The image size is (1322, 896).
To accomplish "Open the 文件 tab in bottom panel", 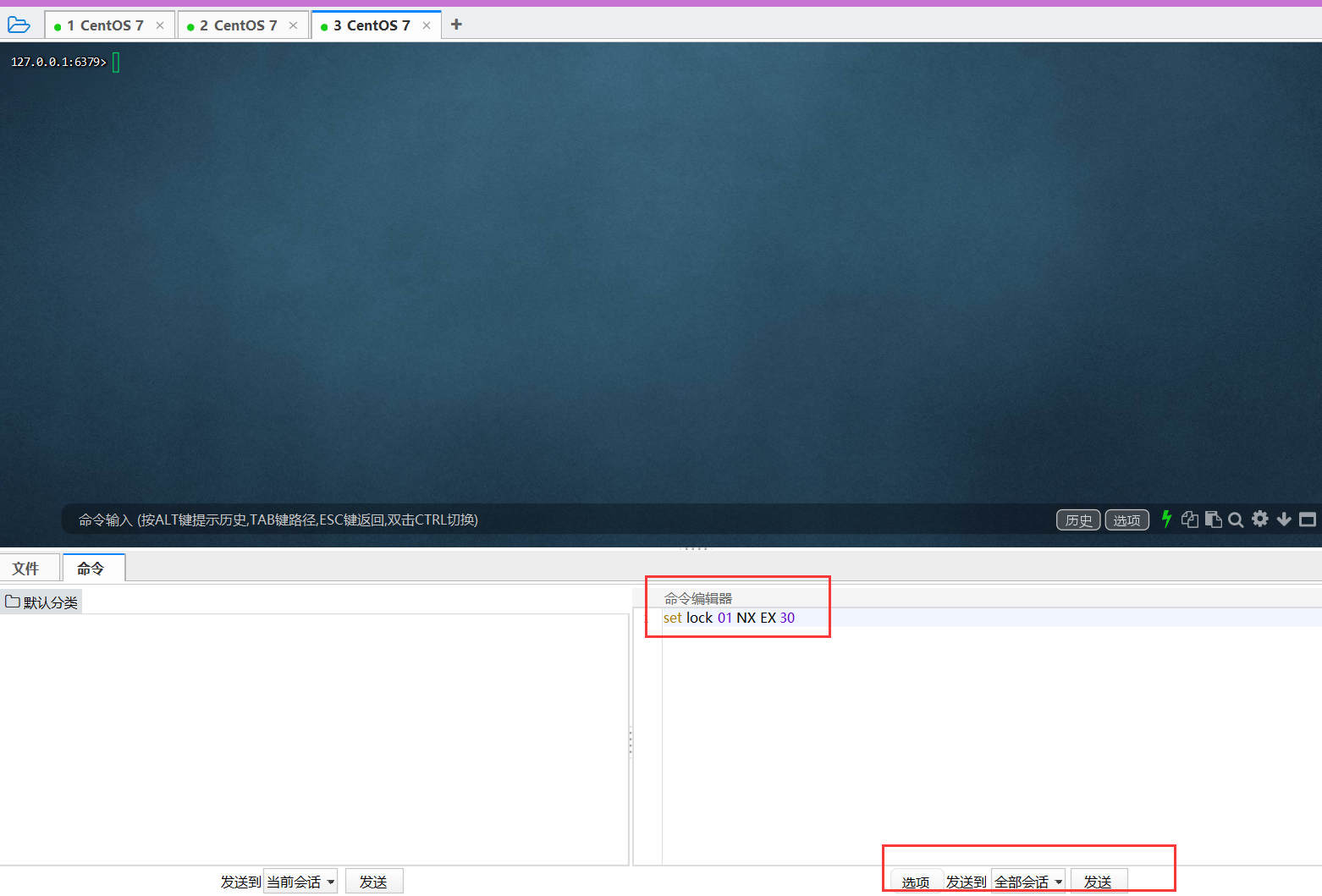I will click(26, 569).
